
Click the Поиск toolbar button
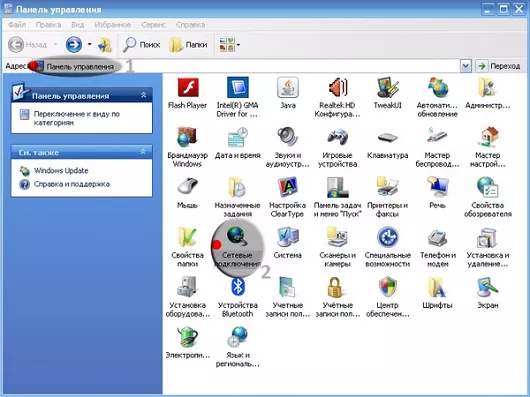coord(141,45)
